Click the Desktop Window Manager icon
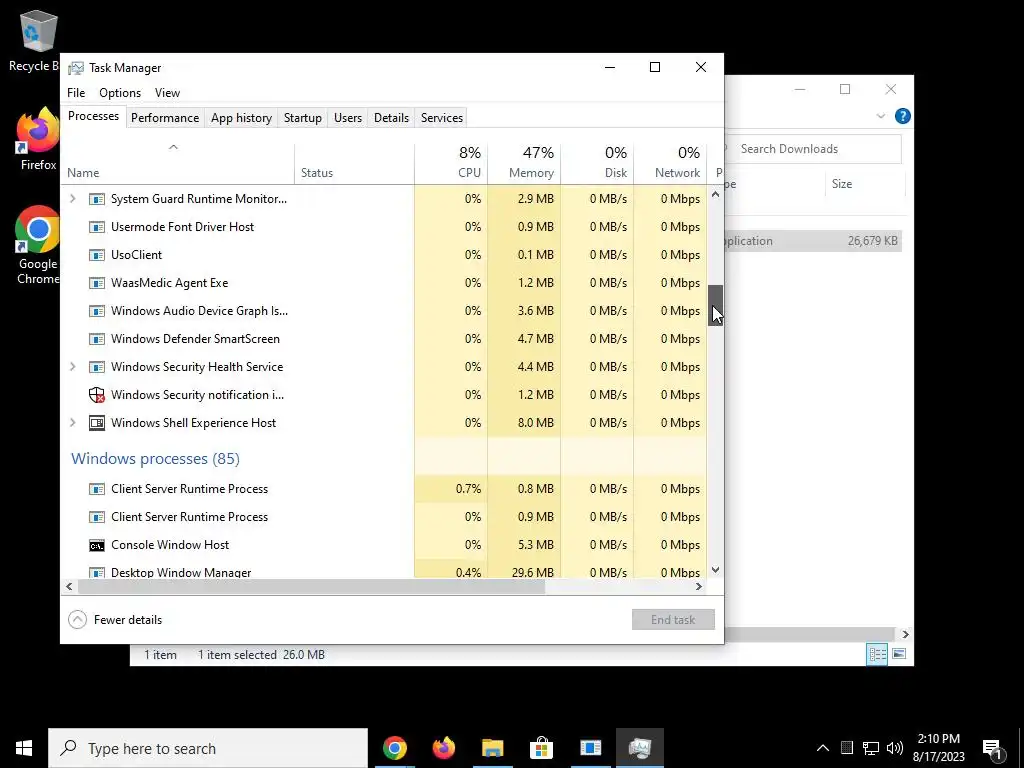Screen dimensions: 1024x768 tap(97, 573)
